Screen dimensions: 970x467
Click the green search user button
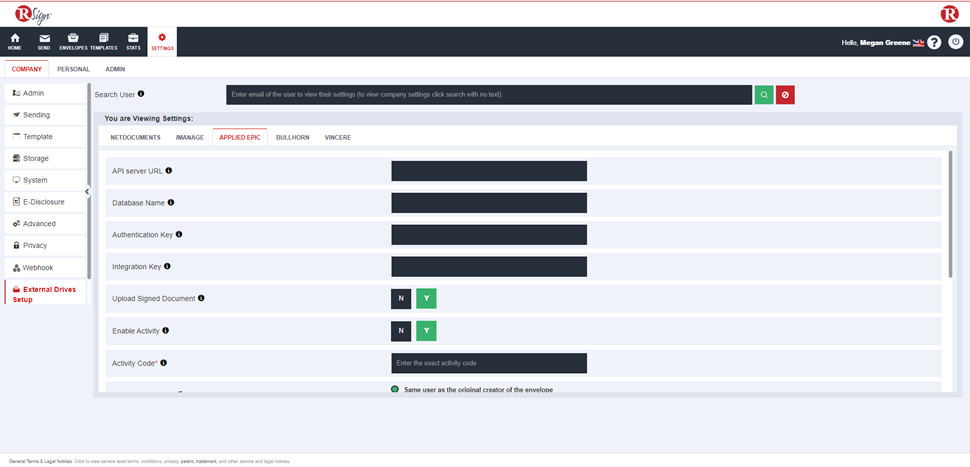764,95
